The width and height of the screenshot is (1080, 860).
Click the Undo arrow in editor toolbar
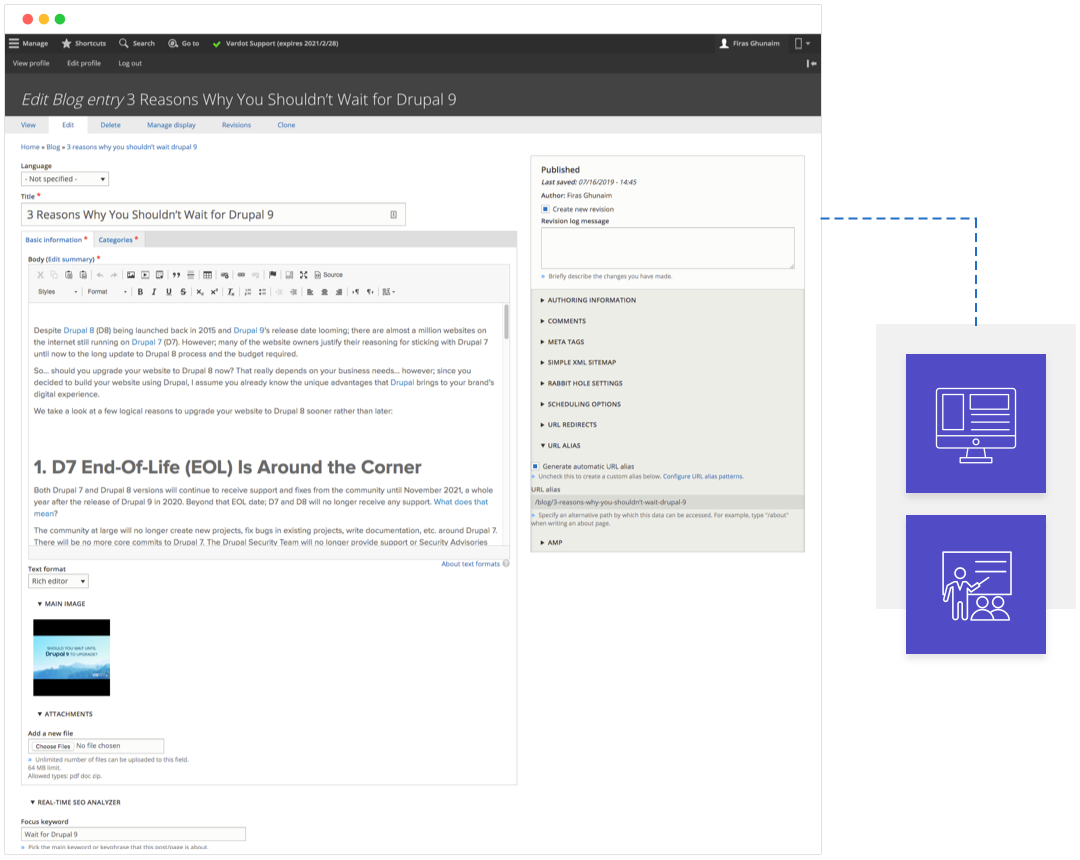[100, 275]
